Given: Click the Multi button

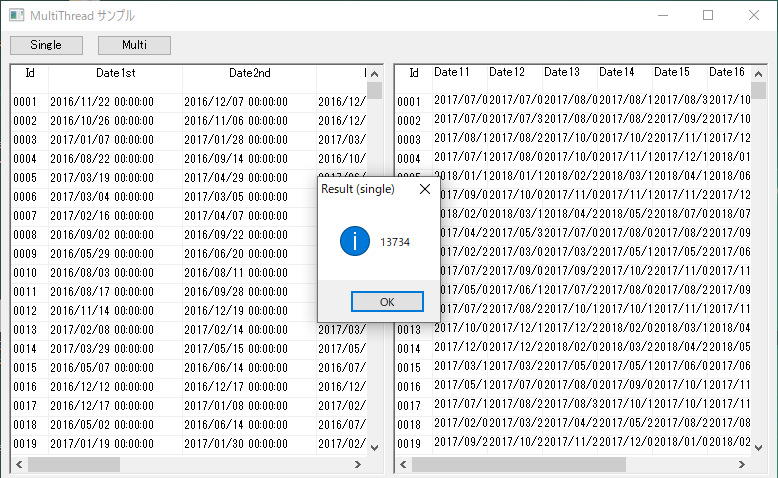Looking at the screenshot, I should [134, 45].
